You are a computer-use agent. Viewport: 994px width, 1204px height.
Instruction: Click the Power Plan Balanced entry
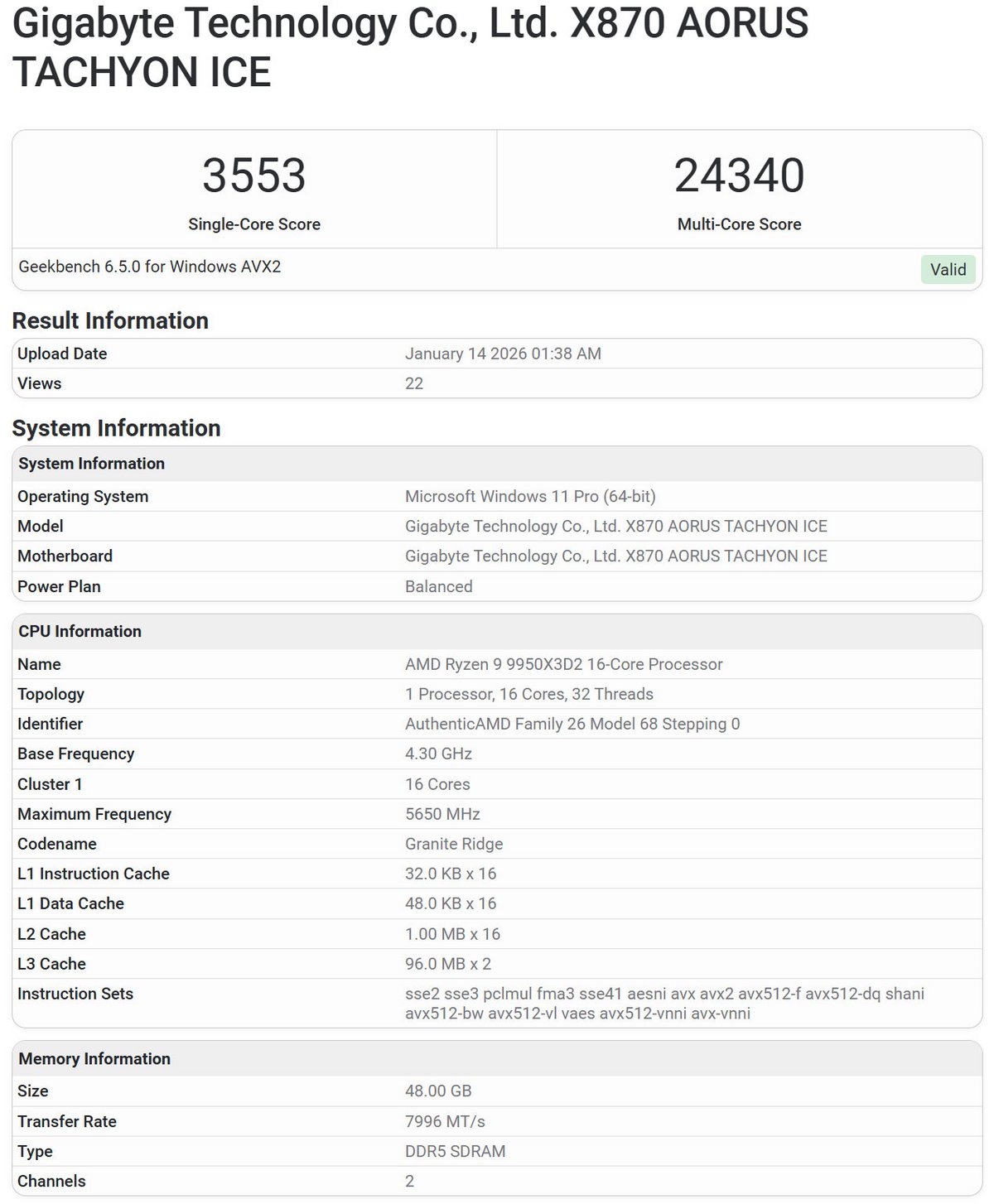439,586
